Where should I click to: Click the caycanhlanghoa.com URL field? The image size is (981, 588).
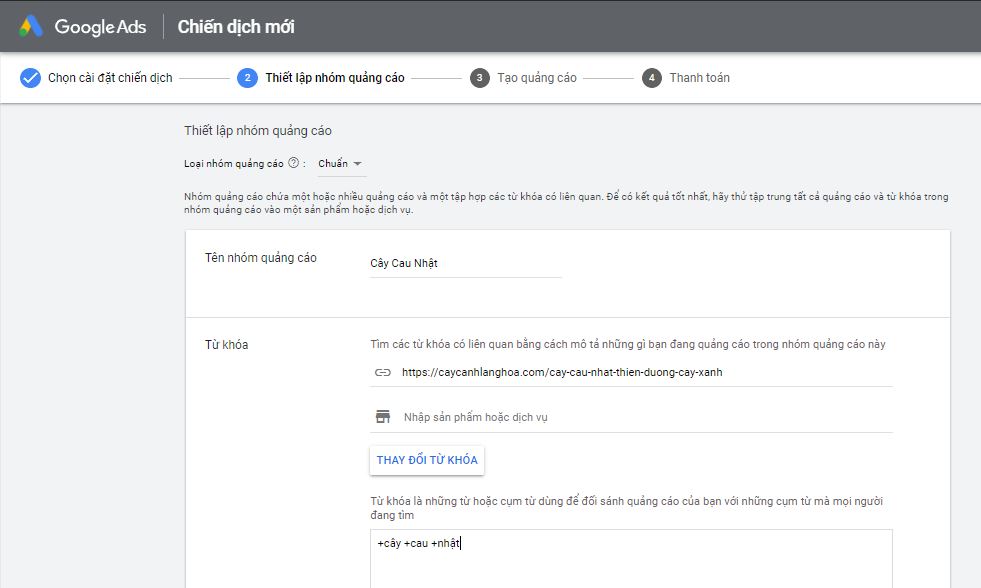click(640, 372)
